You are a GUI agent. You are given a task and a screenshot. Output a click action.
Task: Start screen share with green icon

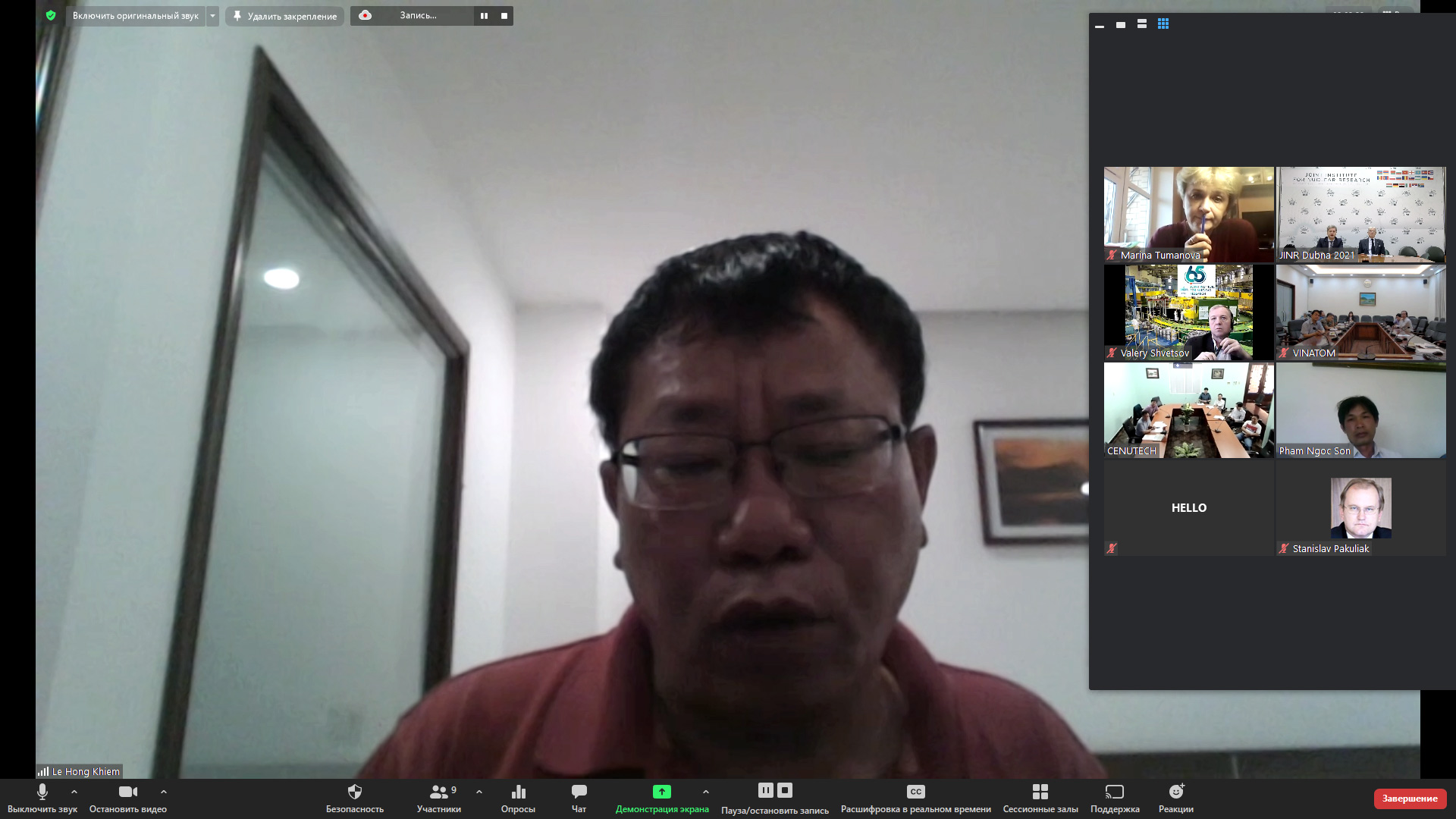(661, 792)
